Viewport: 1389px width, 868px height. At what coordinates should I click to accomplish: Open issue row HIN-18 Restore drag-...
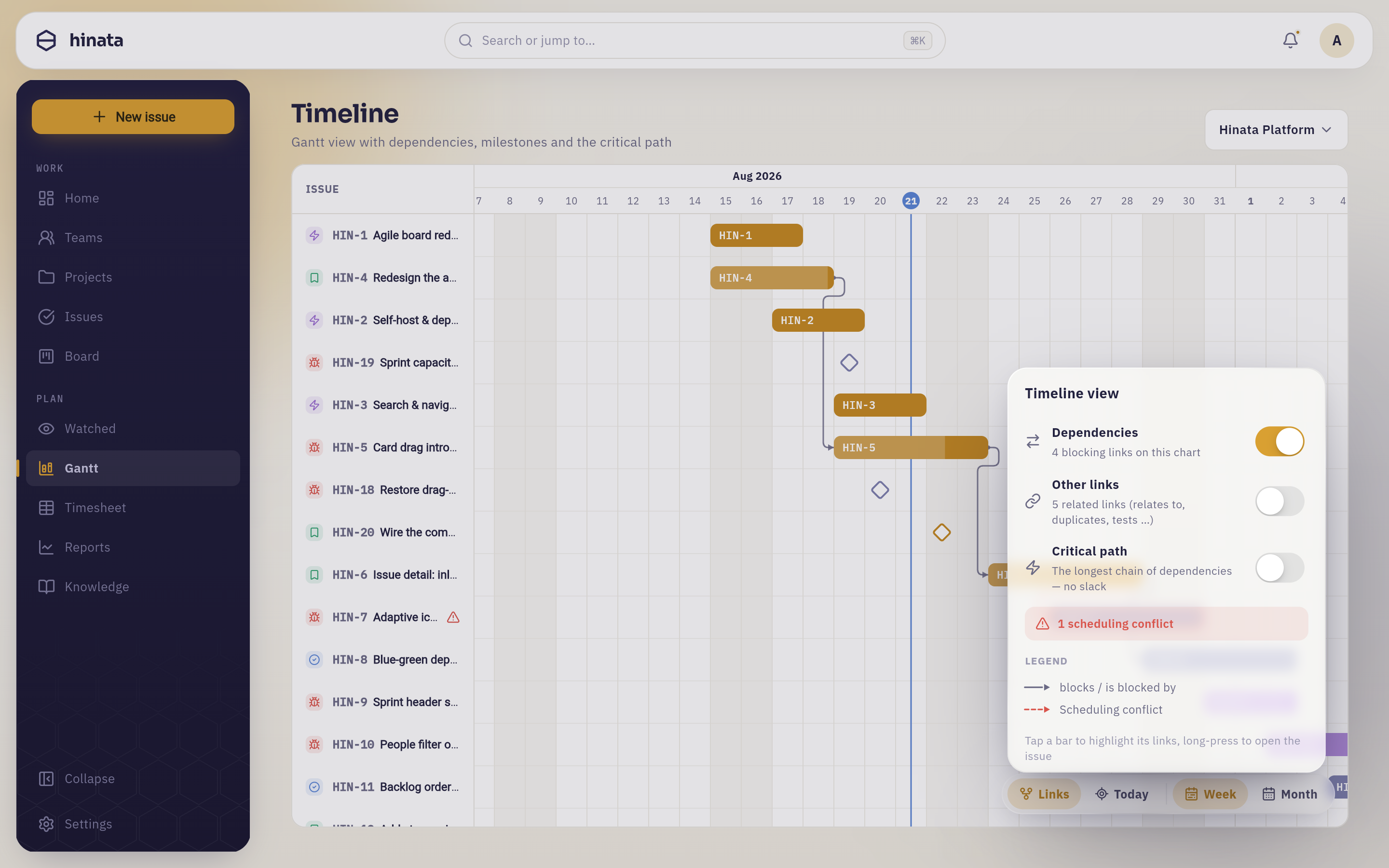pyautogui.click(x=383, y=490)
